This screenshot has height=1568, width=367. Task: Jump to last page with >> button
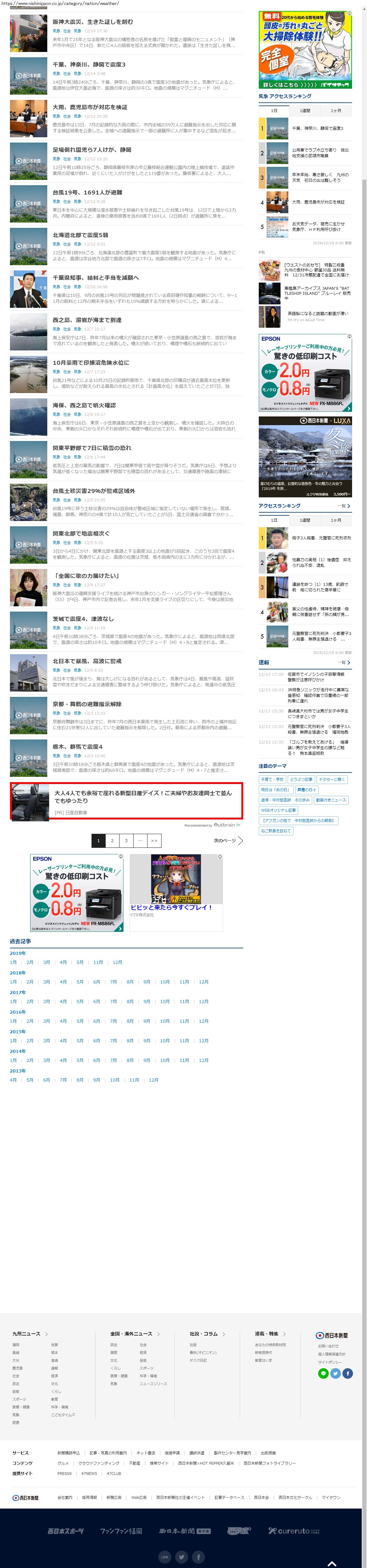154,841
